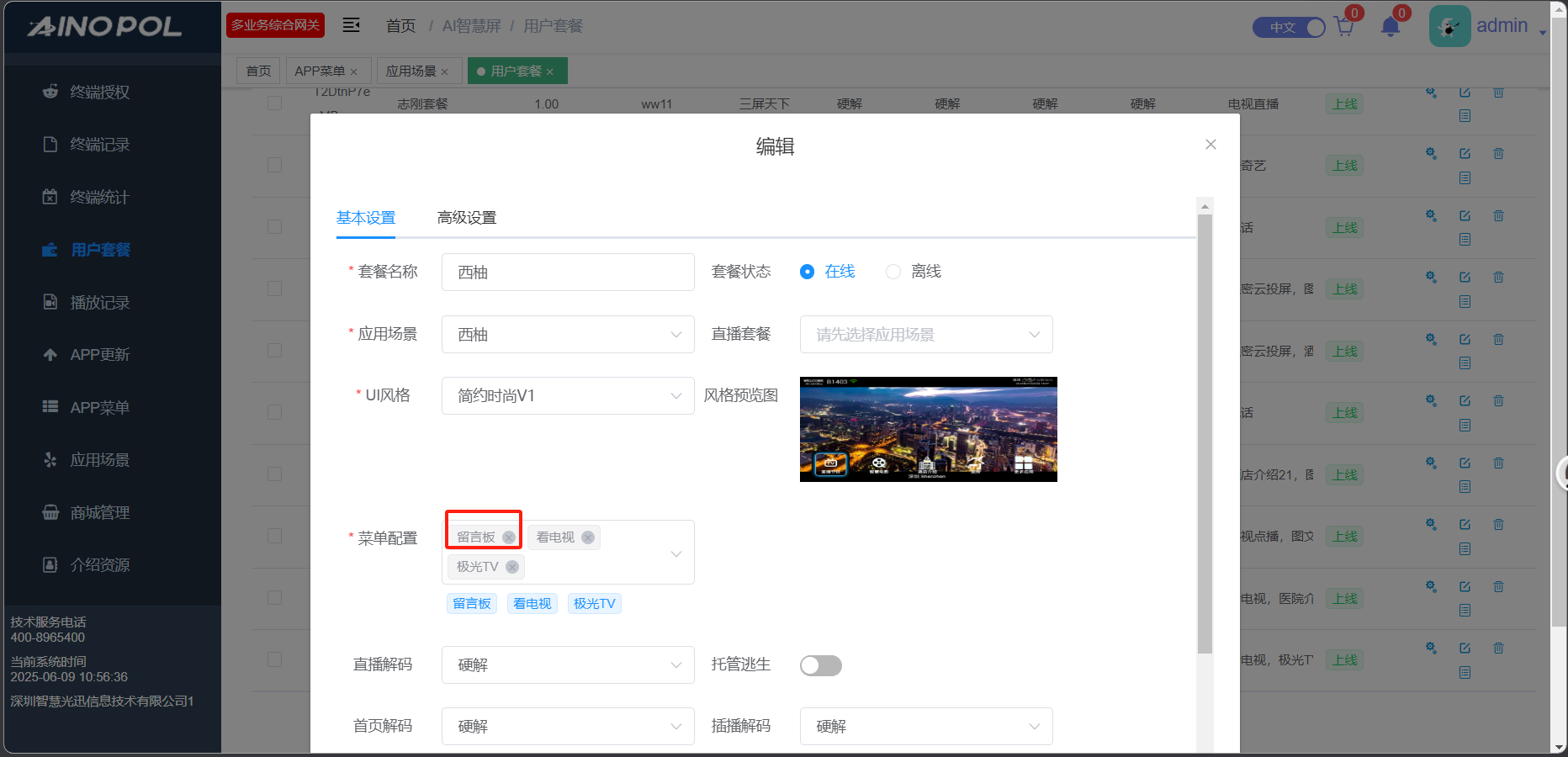Open 终端授权 in the sidebar
Image resolution: width=1568 pixels, height=757 pixels.
click(99, 92)
